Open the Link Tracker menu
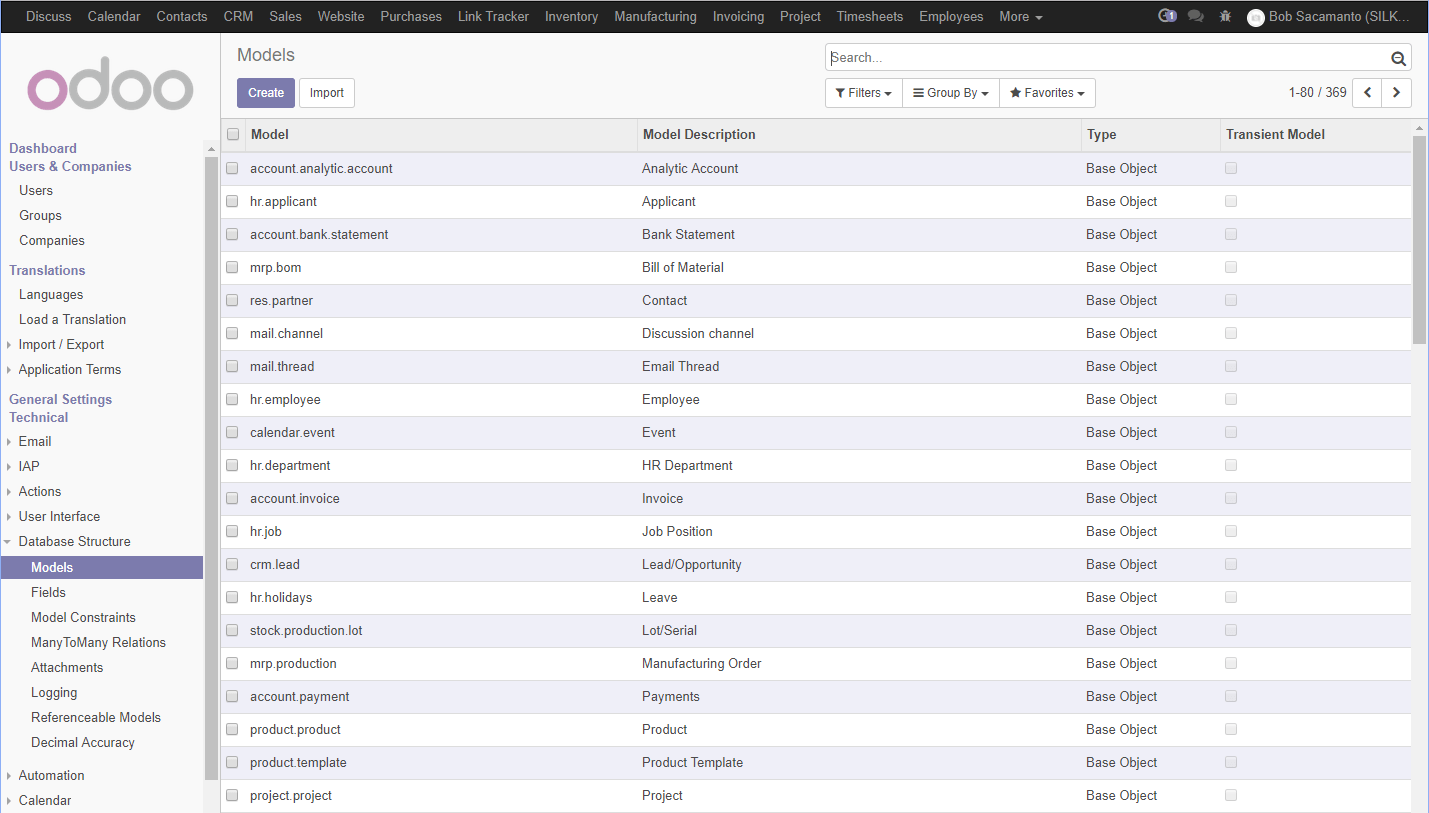Viewport: 1429px width, 813px height. pos(493,16)
